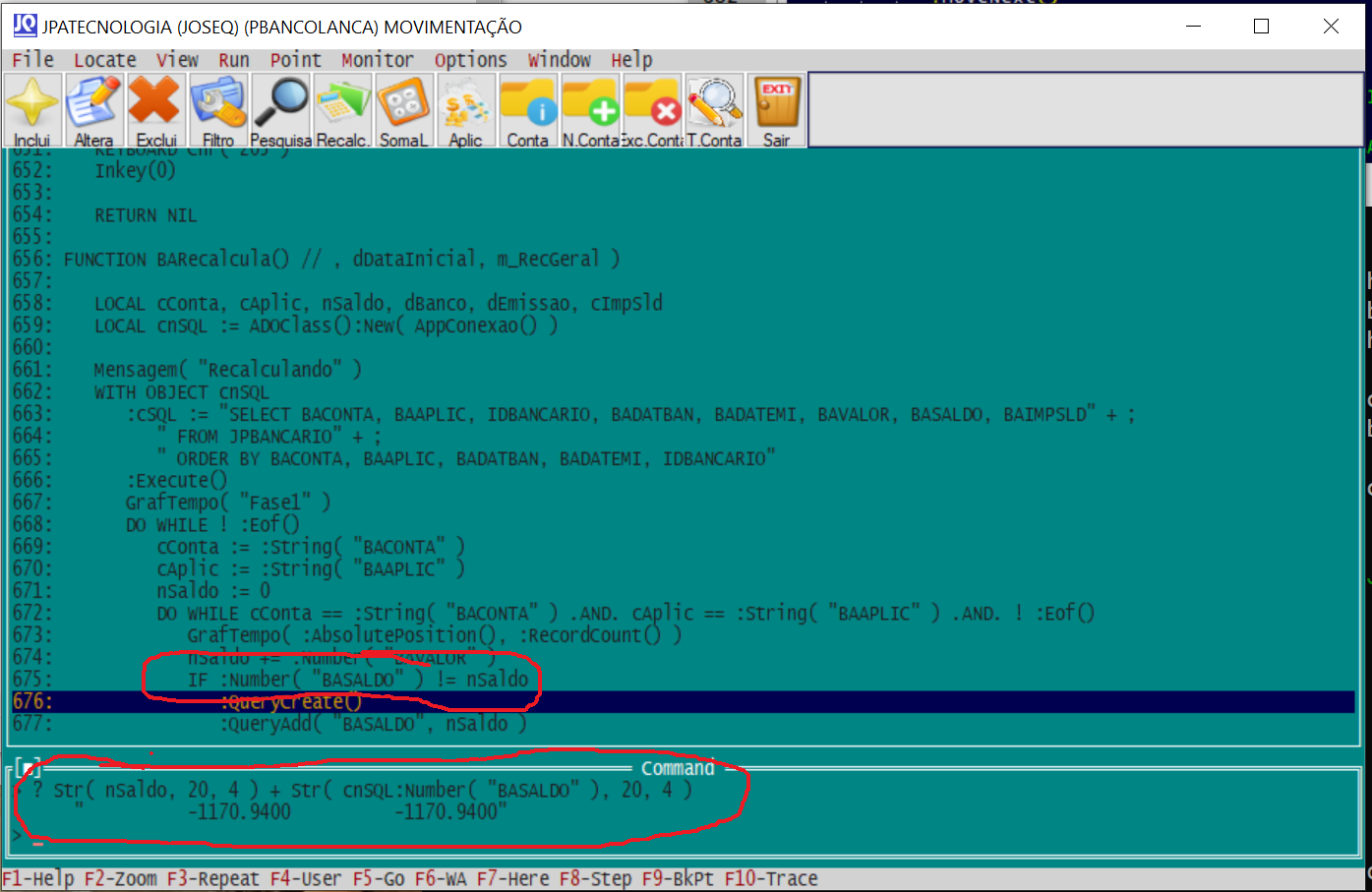This screenshot has width=1372, height=892.
Task: Click line 669 cConta := :String("BACONTA")
Action: coord(311,547)
